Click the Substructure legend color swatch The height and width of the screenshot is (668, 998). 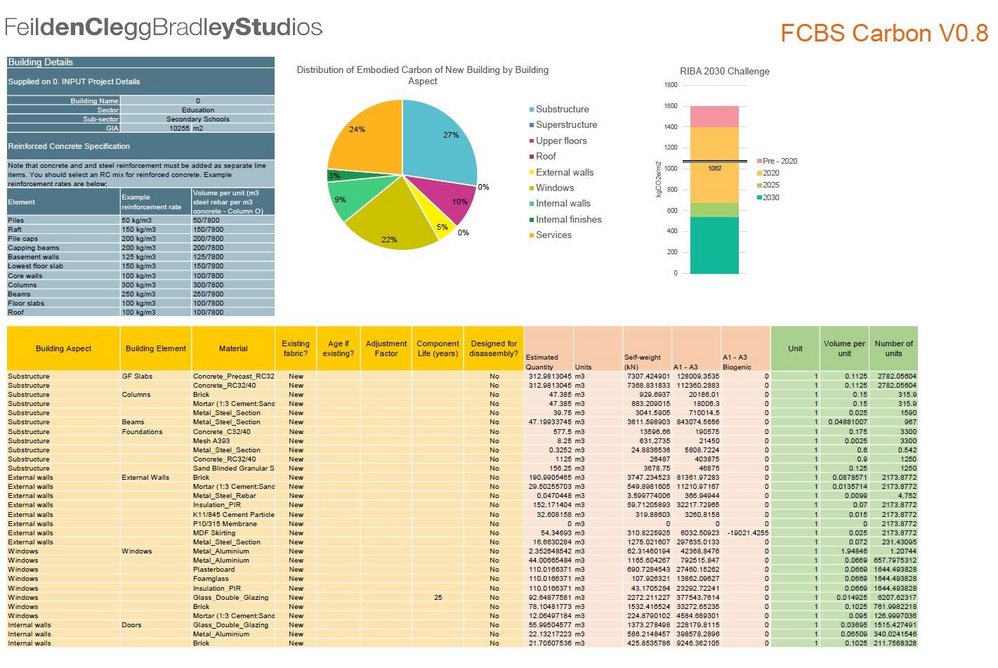[531, 109]
